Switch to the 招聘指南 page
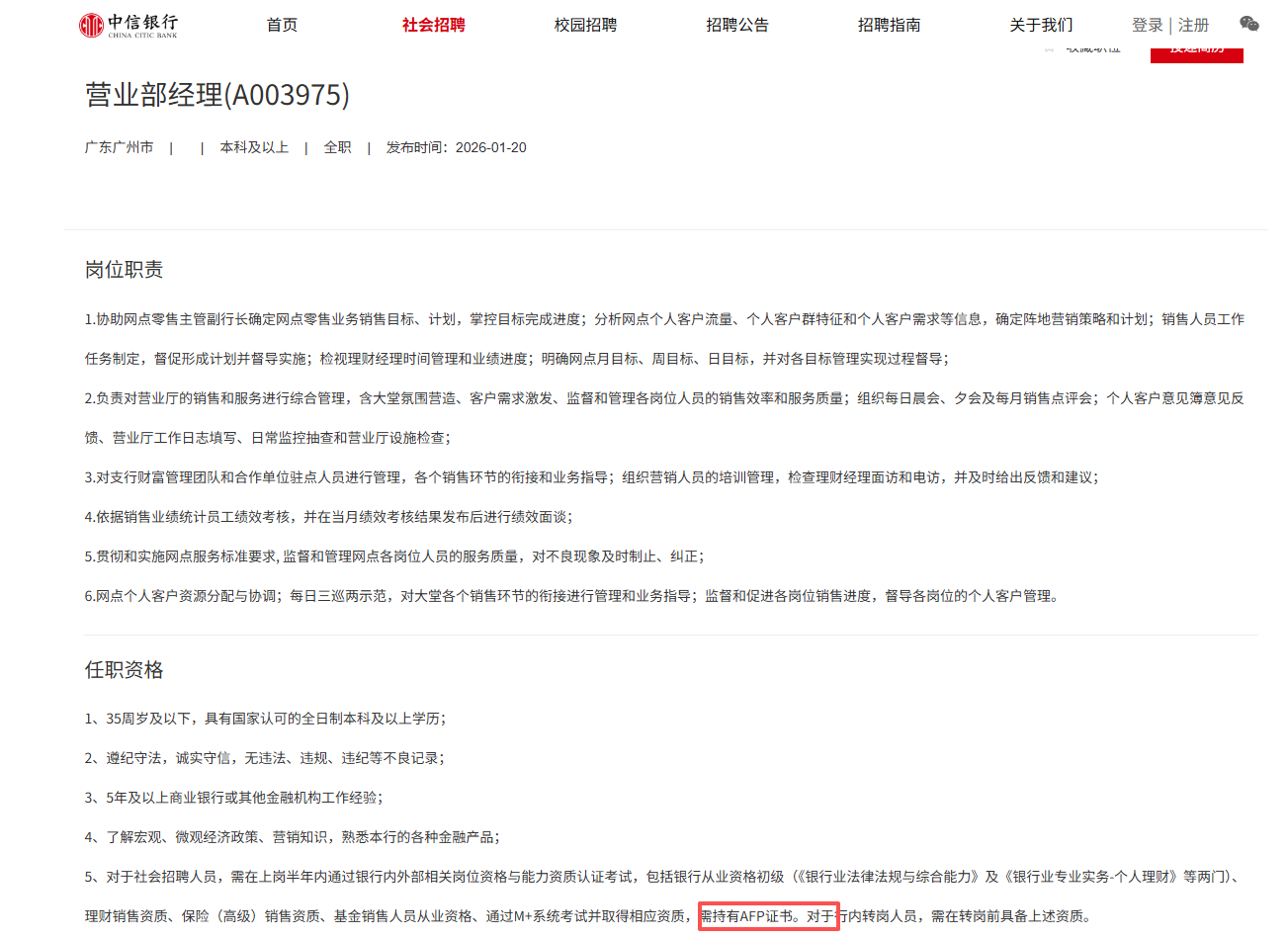The height and width of the screenshot is (938, 1288). (x=889, y=25)
